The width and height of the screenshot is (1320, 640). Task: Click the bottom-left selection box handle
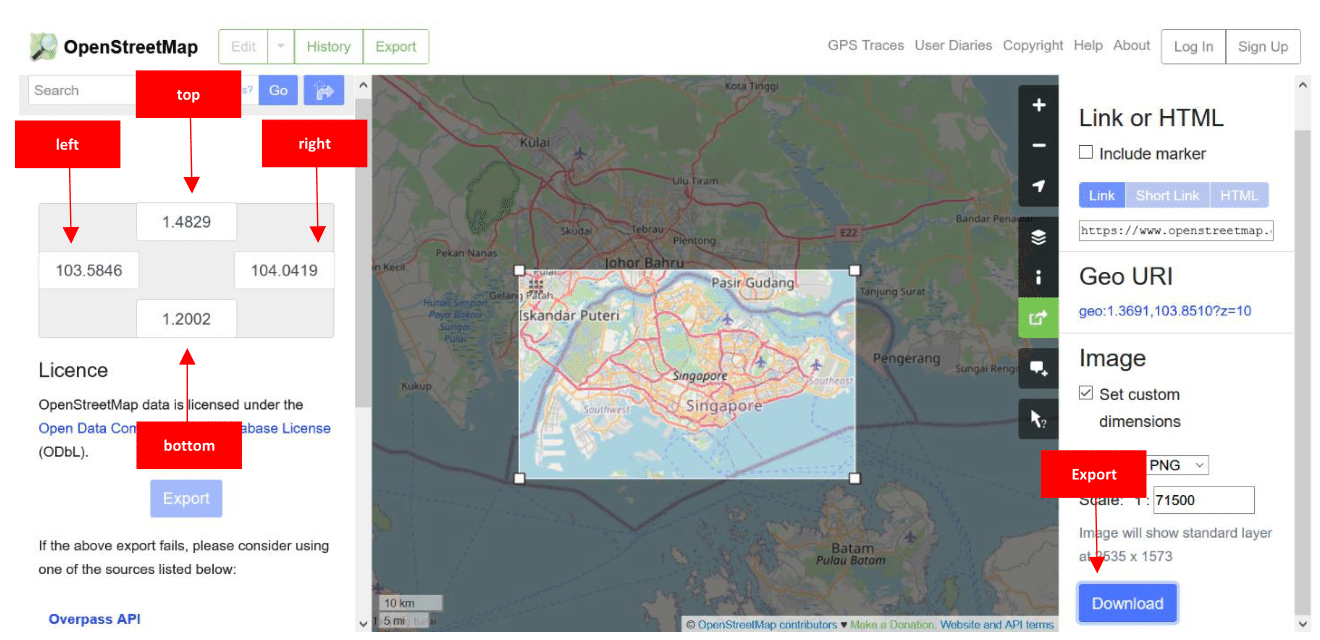pyautogui.click(x=519, y=479)
